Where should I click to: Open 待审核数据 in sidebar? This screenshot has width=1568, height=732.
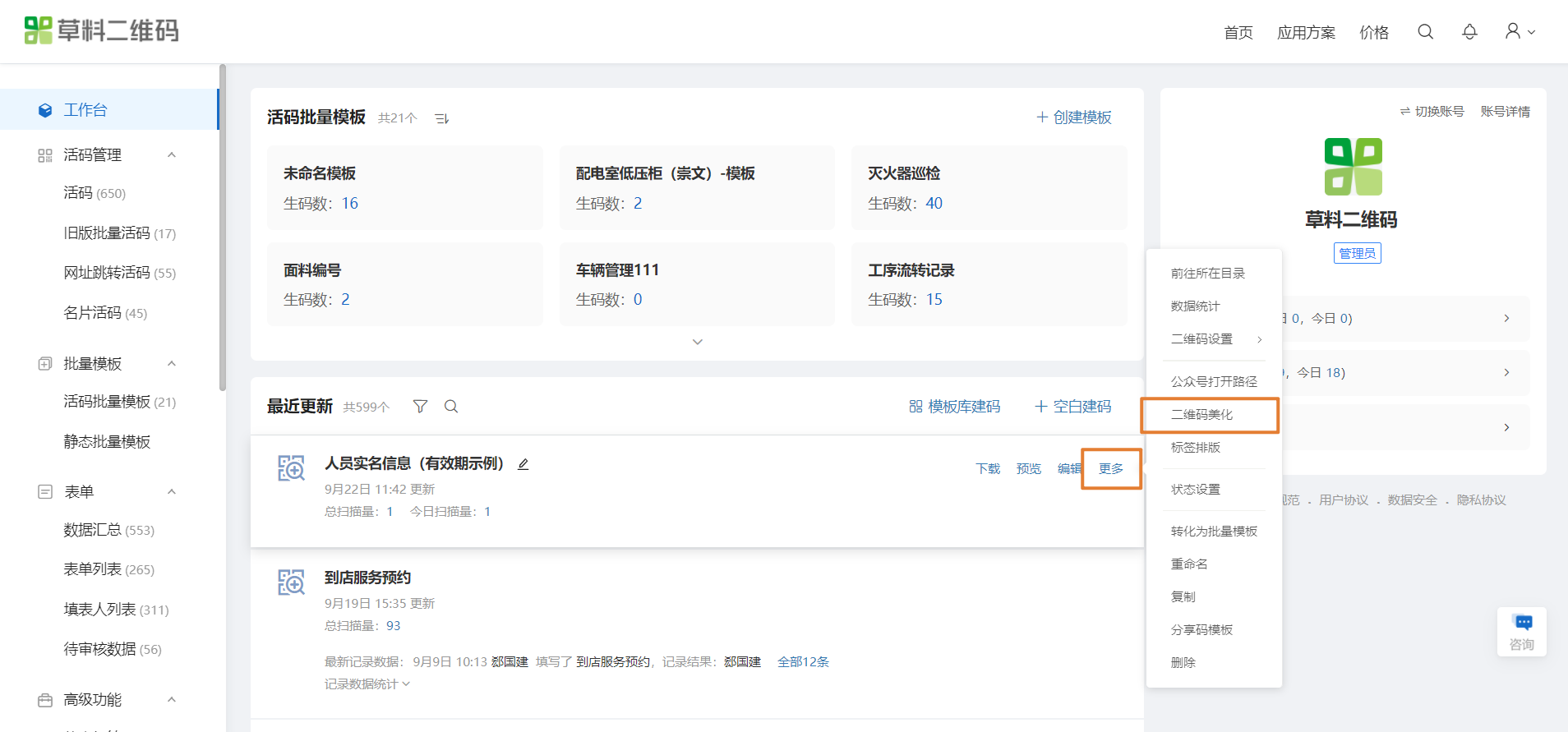[x=113, y=649]
